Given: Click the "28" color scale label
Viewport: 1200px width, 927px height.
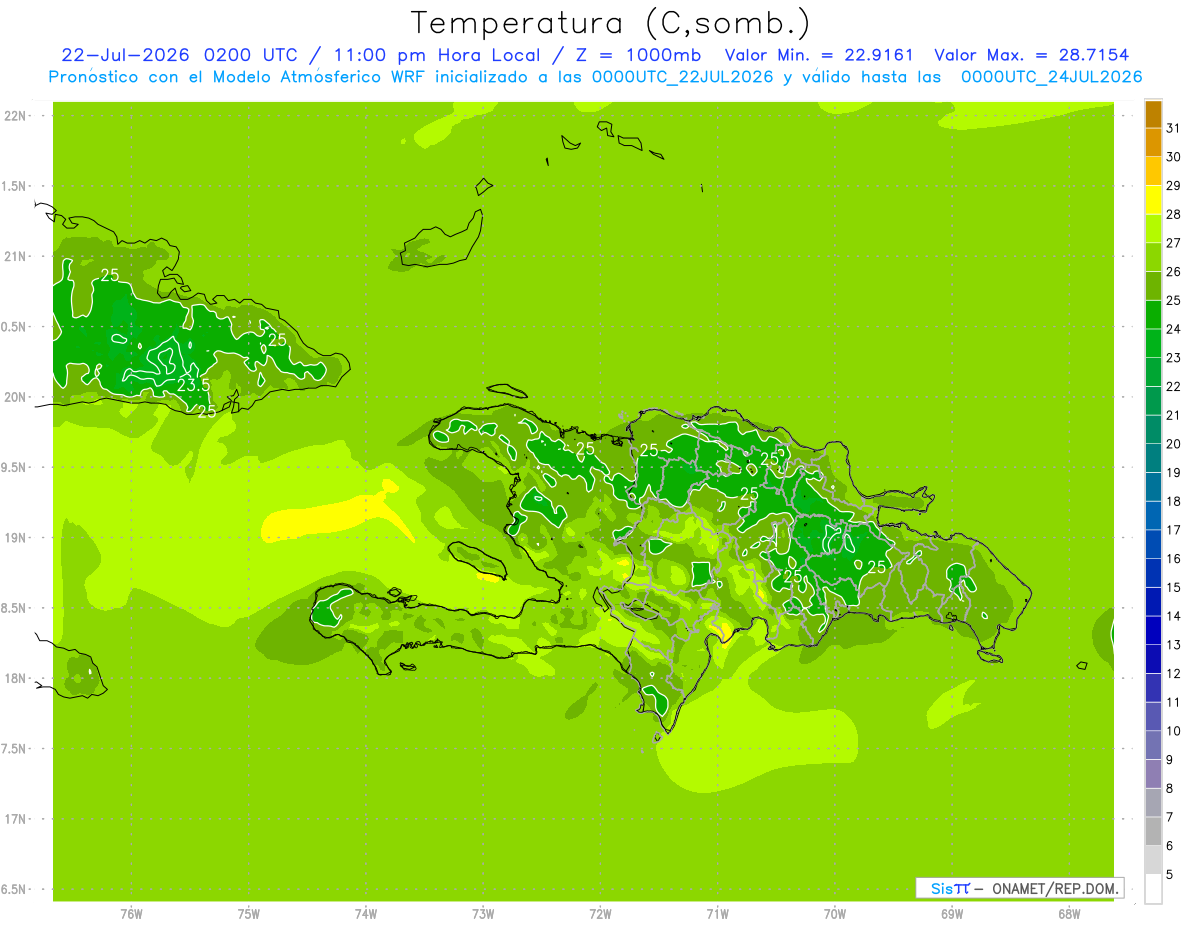Looking at the screenshot, I should pyautogui.click(x=1173, y=214).
